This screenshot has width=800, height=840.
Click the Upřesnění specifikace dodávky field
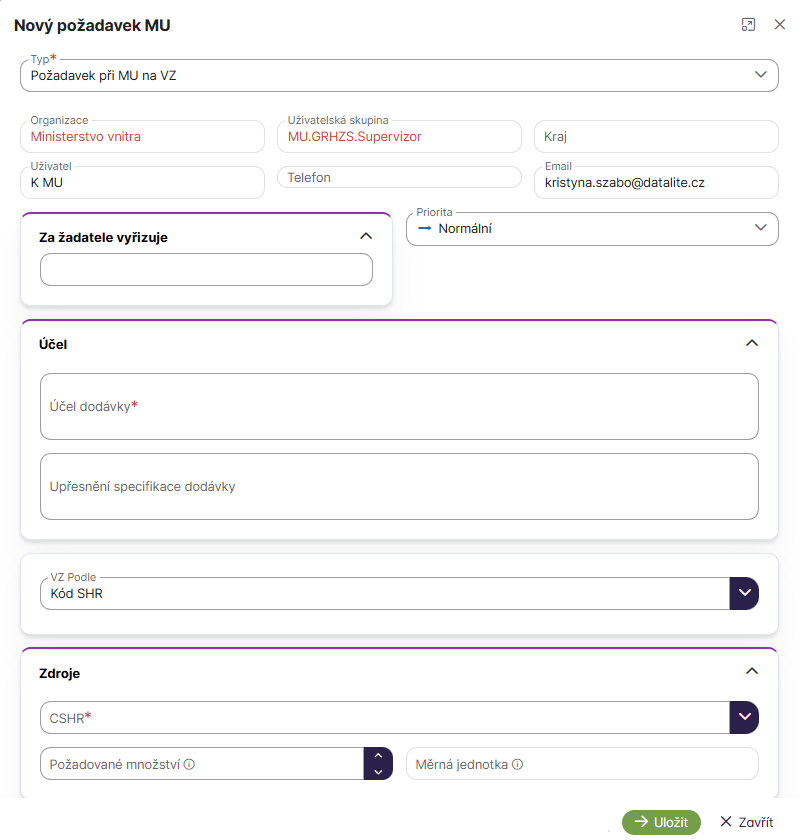click(399, 487)
